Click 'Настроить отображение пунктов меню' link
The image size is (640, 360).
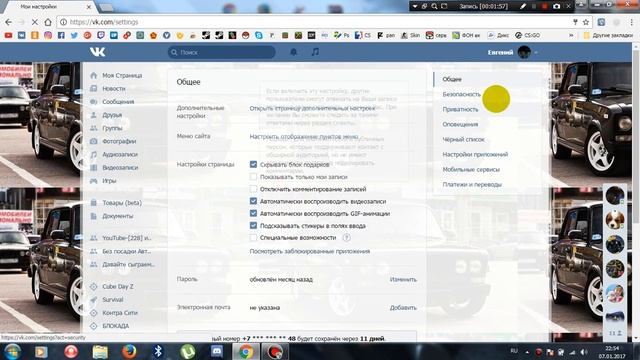[x=304, y=136]
